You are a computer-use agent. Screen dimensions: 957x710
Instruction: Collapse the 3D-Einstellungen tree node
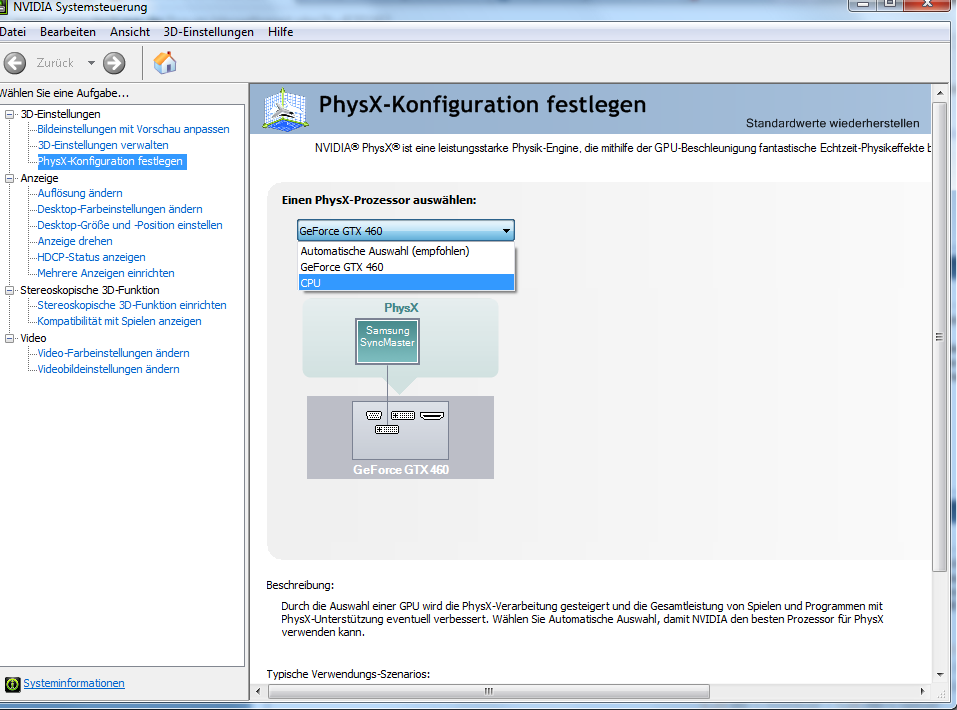(10, 114)
